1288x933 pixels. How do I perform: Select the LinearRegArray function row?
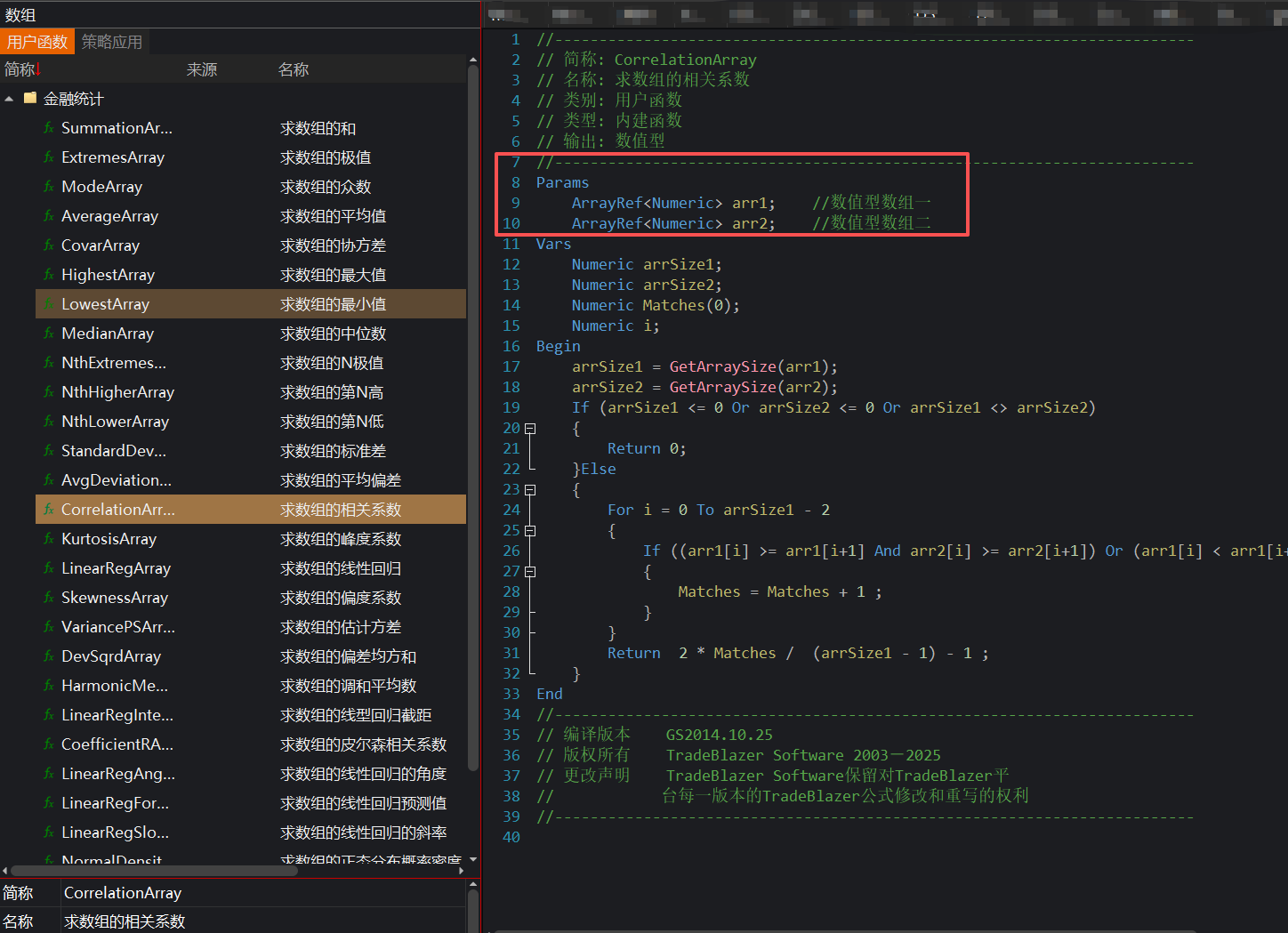pyautogui.click(x=116, y=568)
